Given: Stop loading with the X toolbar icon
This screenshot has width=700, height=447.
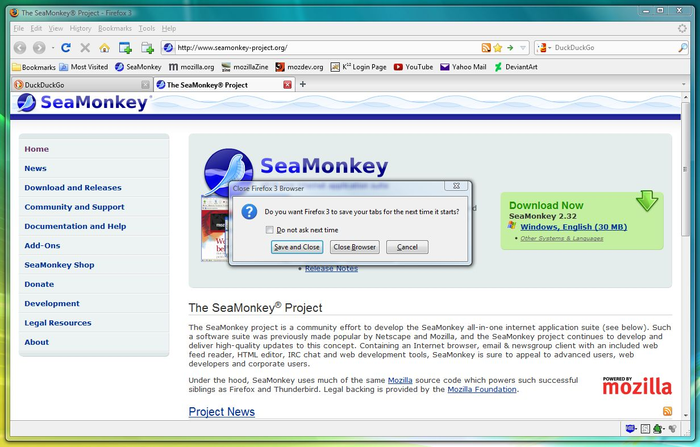Looking at the screenshot, I should 85,47.
